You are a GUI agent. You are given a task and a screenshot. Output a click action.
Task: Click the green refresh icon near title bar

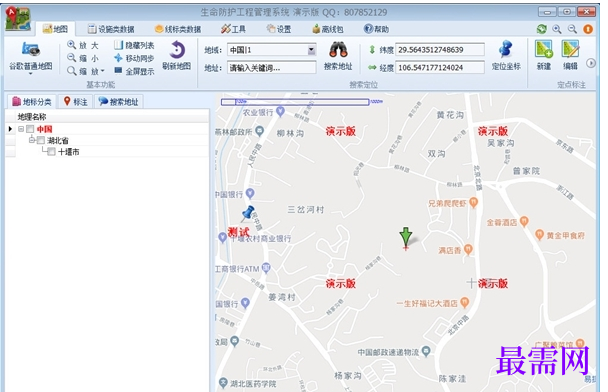(541, 29)
